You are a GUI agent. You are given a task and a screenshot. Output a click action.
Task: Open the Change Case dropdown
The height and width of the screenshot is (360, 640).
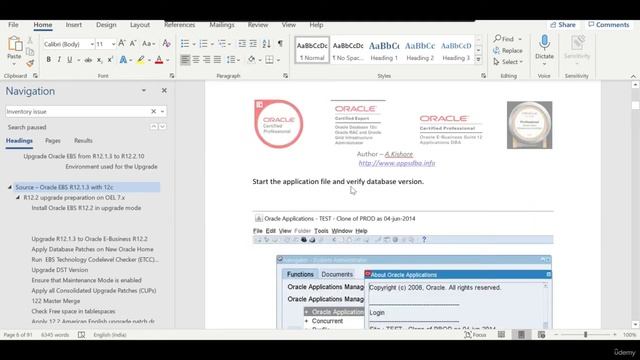149,43
